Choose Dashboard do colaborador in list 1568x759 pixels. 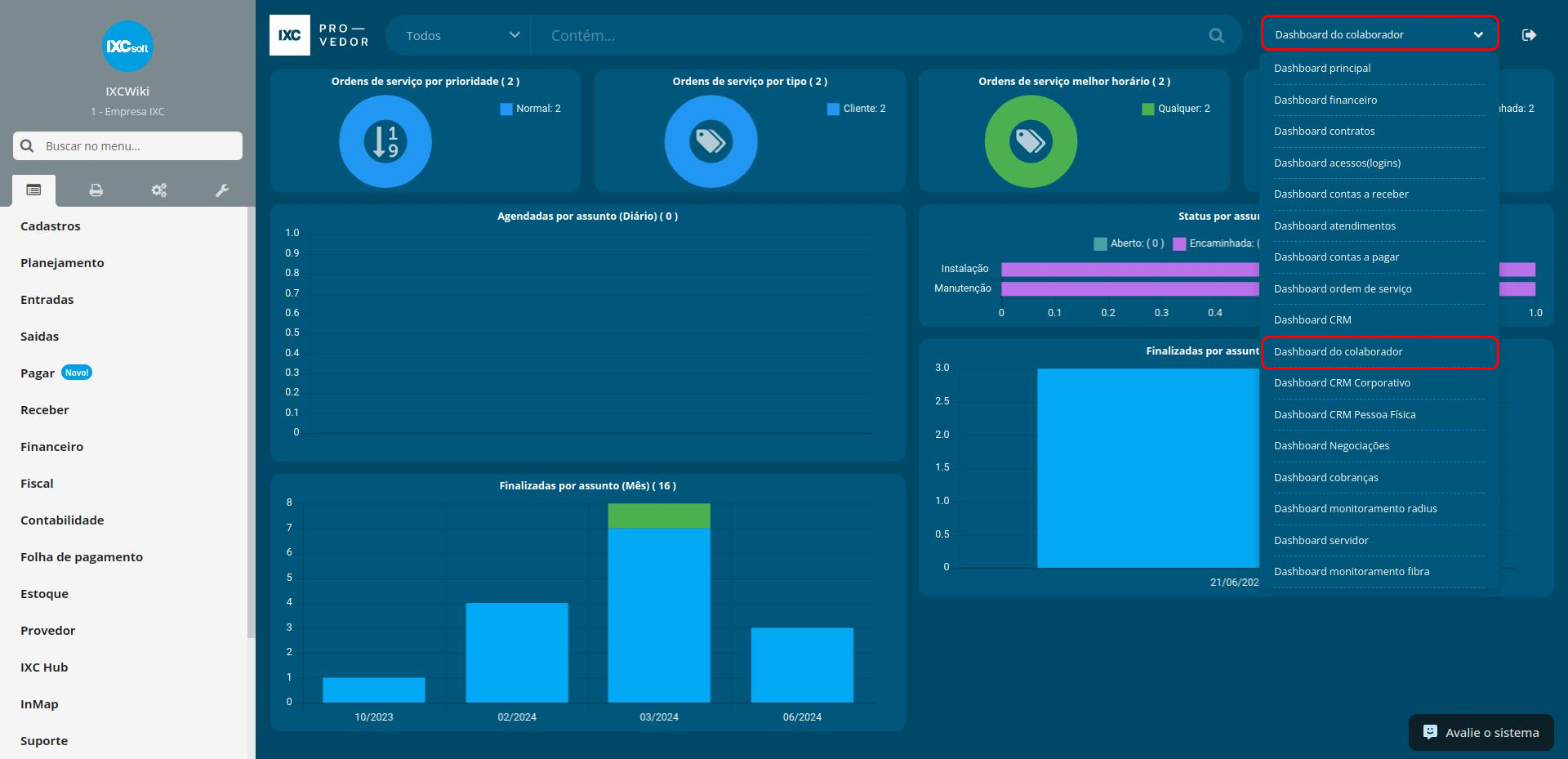tap(1379, 352)
